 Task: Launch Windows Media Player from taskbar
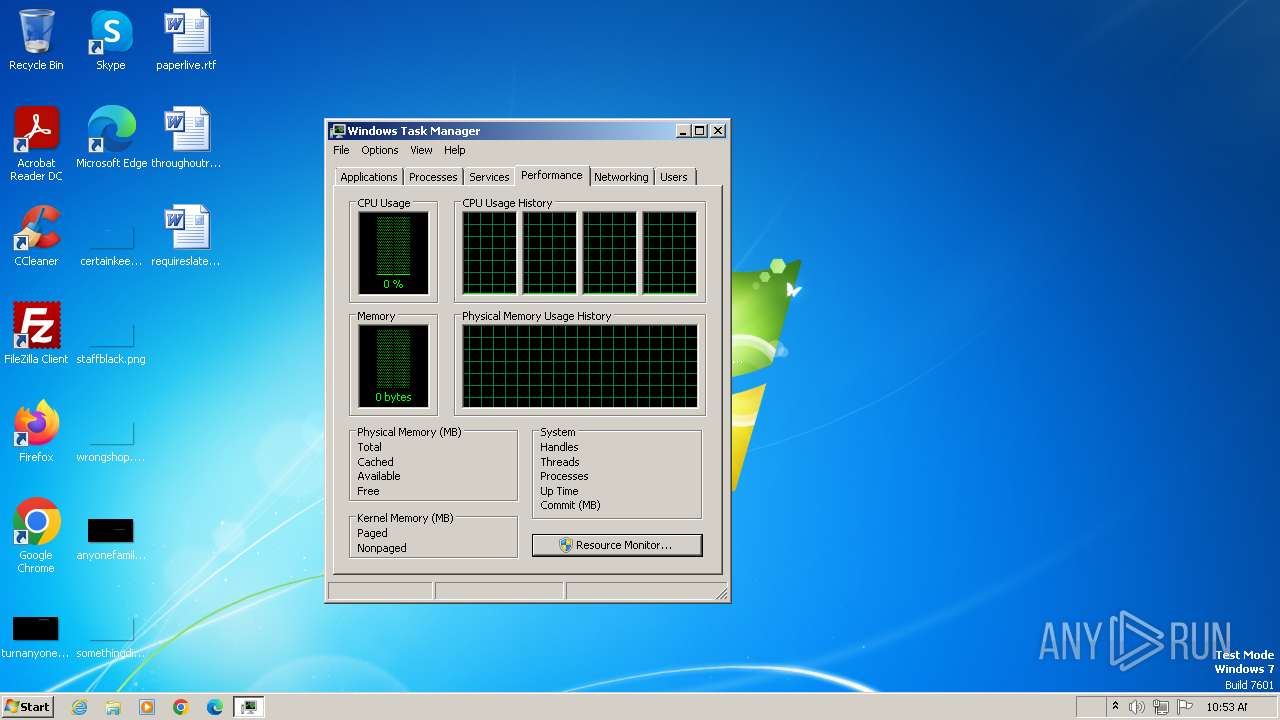147,707
